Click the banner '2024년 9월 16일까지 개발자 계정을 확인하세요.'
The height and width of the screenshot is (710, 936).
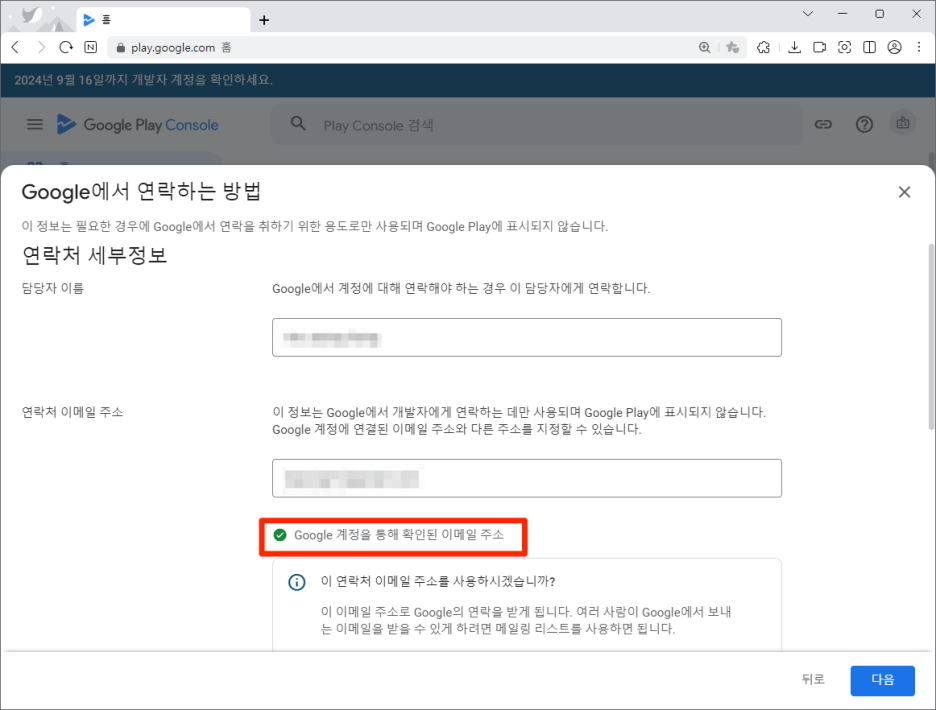click(143, 80)
